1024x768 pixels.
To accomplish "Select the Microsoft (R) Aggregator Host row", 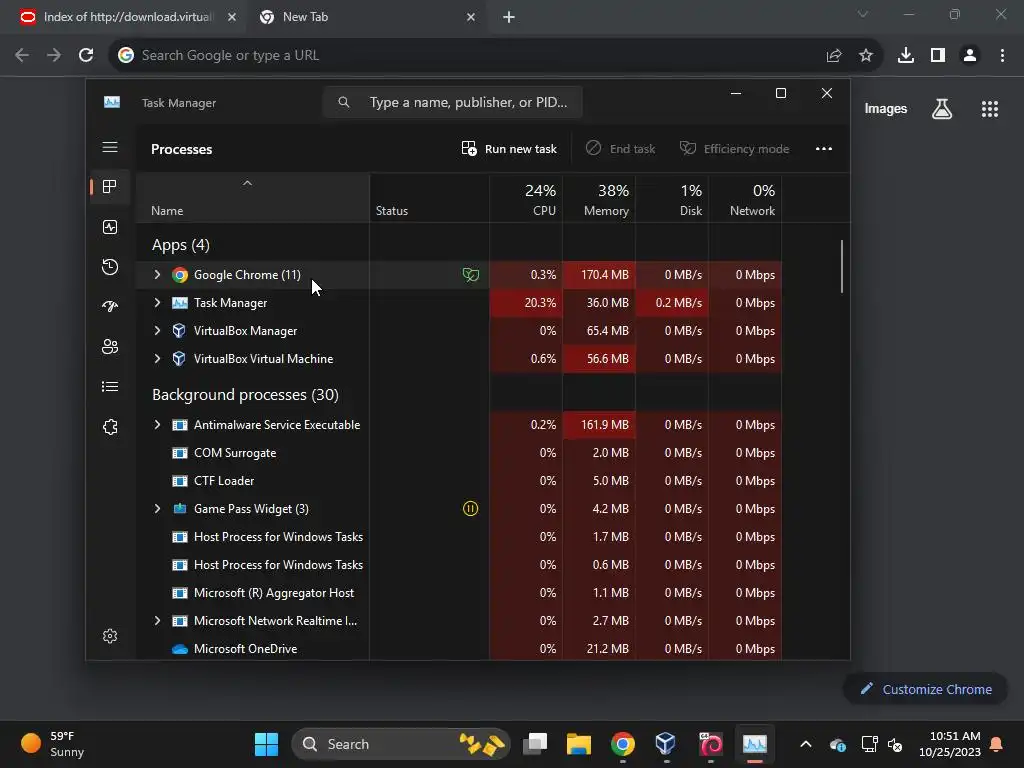I will [458, 593].
